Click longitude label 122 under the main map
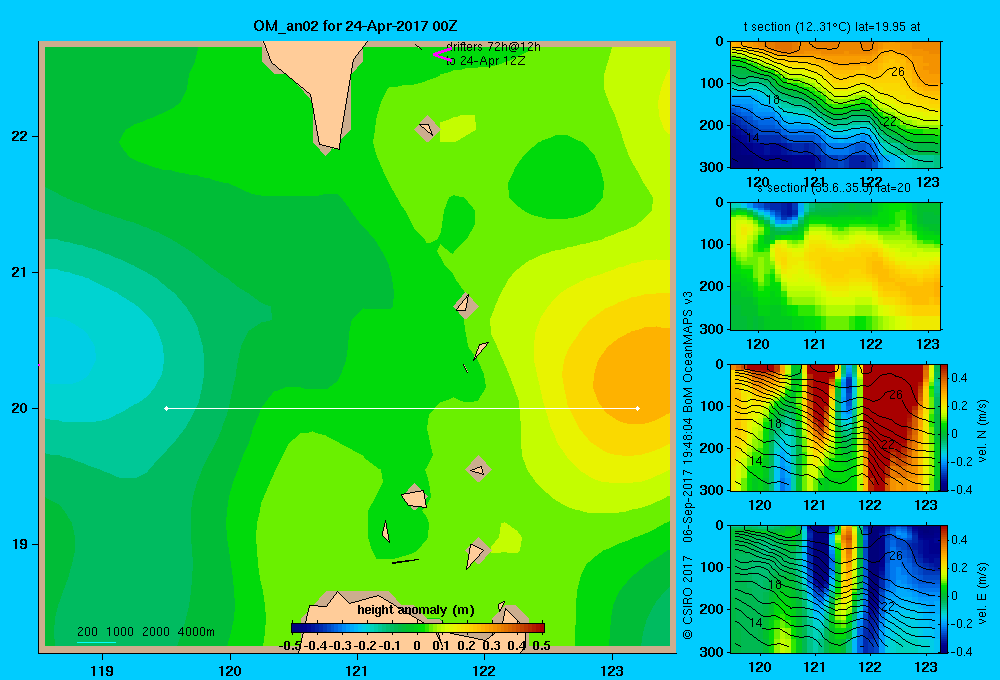The image size is (1000, 680). [484, 670]
